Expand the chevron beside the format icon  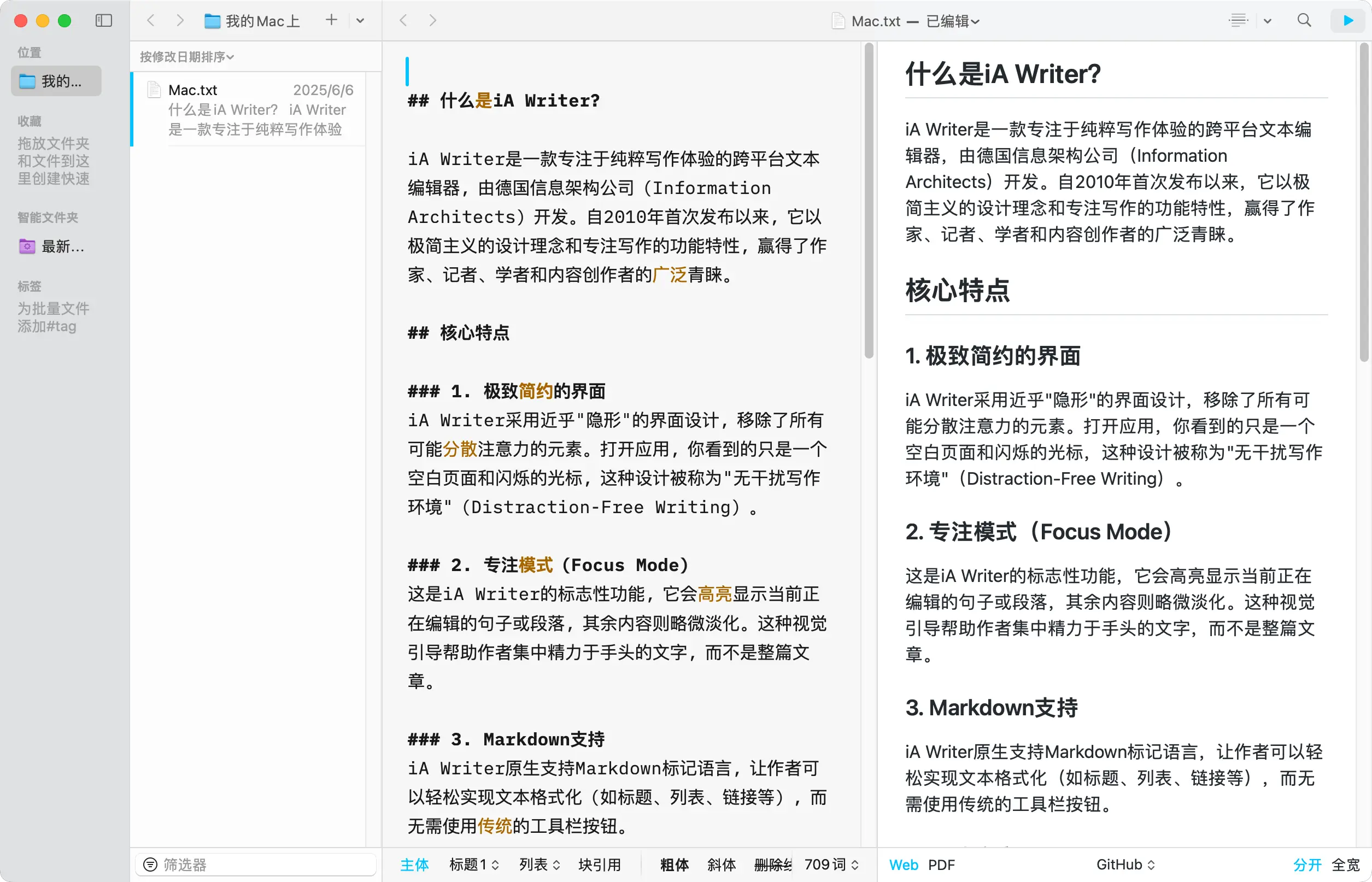point(1268,21)
